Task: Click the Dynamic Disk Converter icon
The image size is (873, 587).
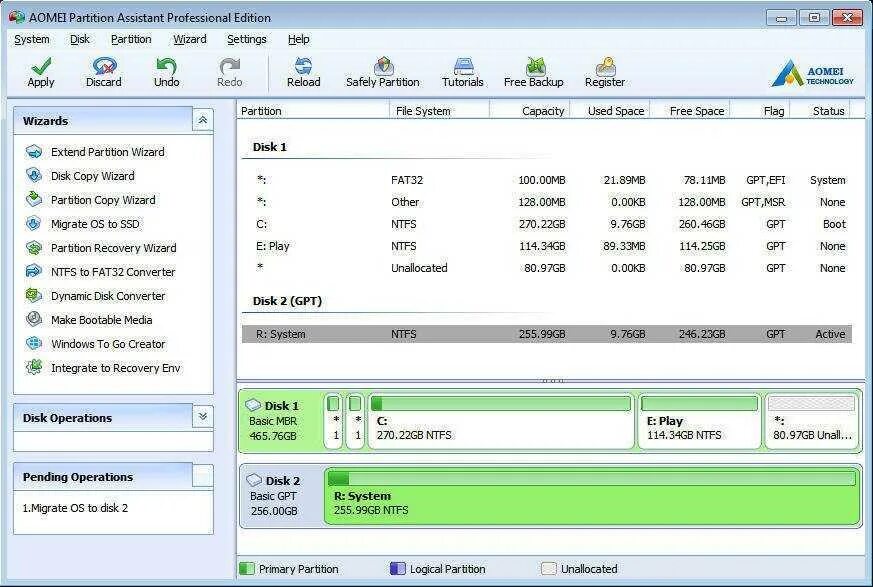Action: click(34, 295)
